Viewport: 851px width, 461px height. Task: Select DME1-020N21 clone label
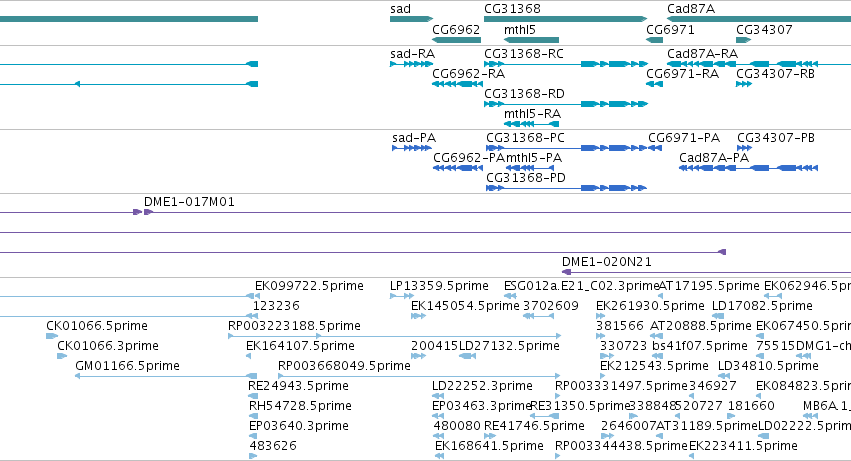click(x=607, y=262)
